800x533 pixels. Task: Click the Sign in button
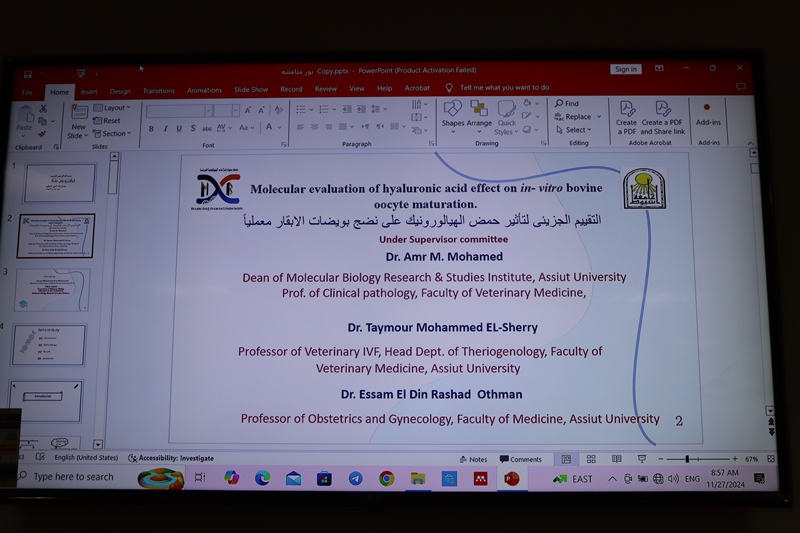tap(626, 69)
